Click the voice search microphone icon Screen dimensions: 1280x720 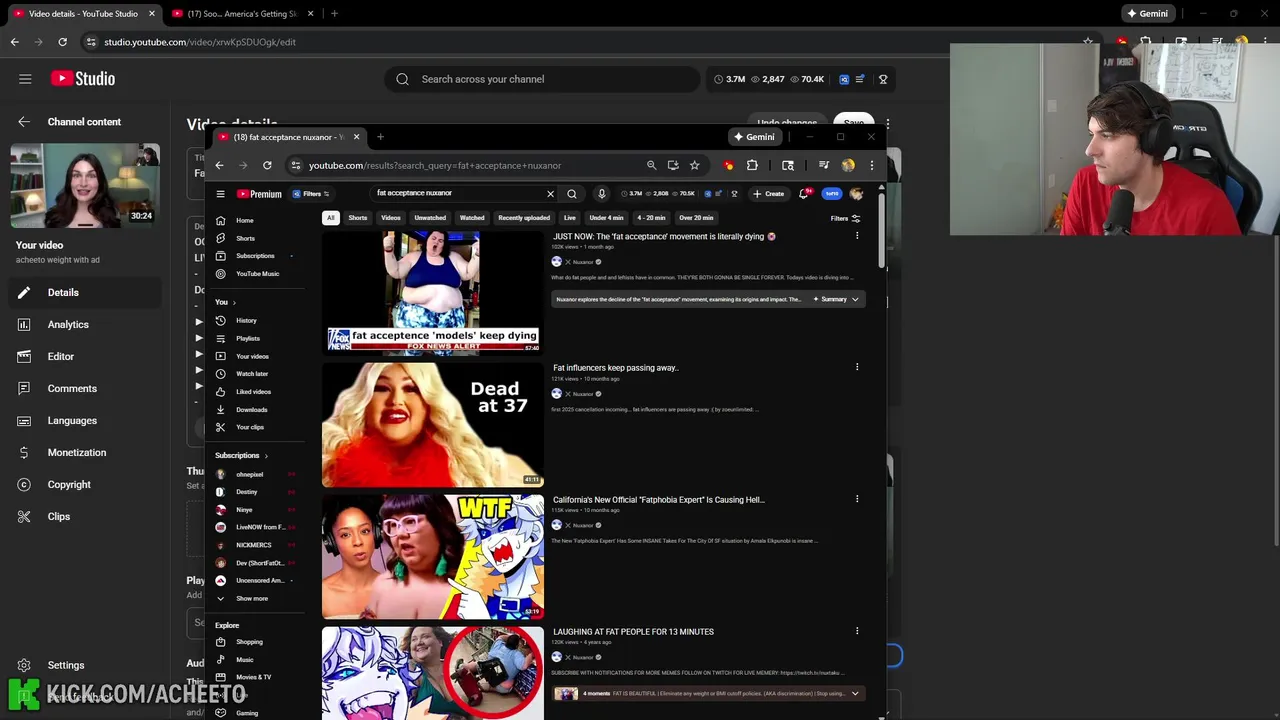(x=601, y=194)
